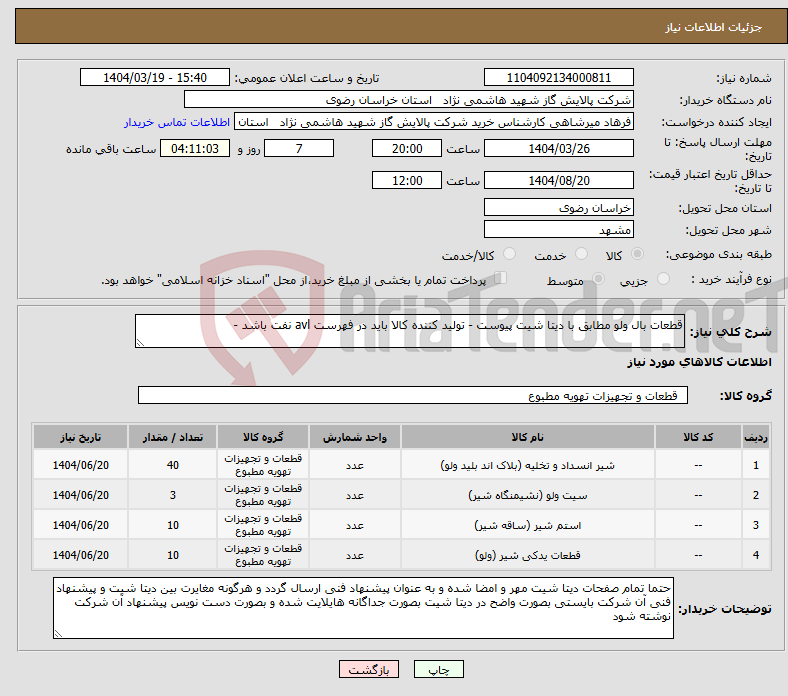This screenshot has height=696, width=788.
Task: Click the بازگشت (back) button
Action: click(x=369, y=669)
